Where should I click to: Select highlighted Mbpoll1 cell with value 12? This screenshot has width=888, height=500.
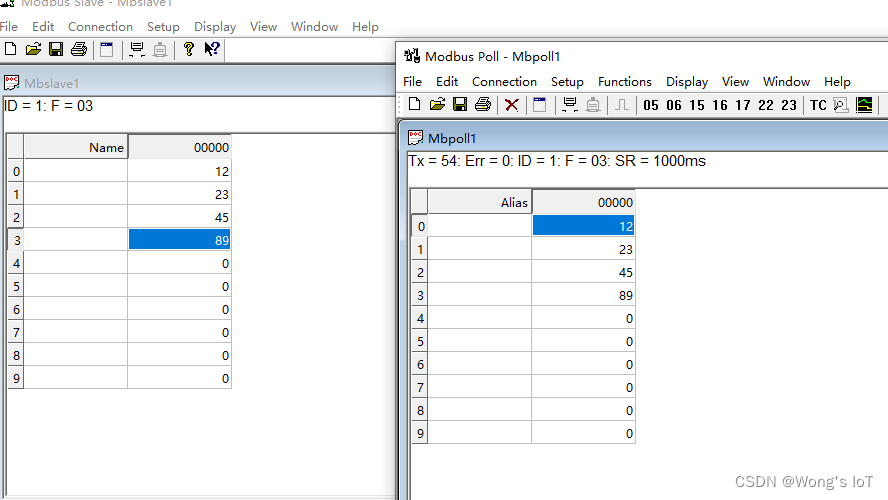click(x=583, y=226)
